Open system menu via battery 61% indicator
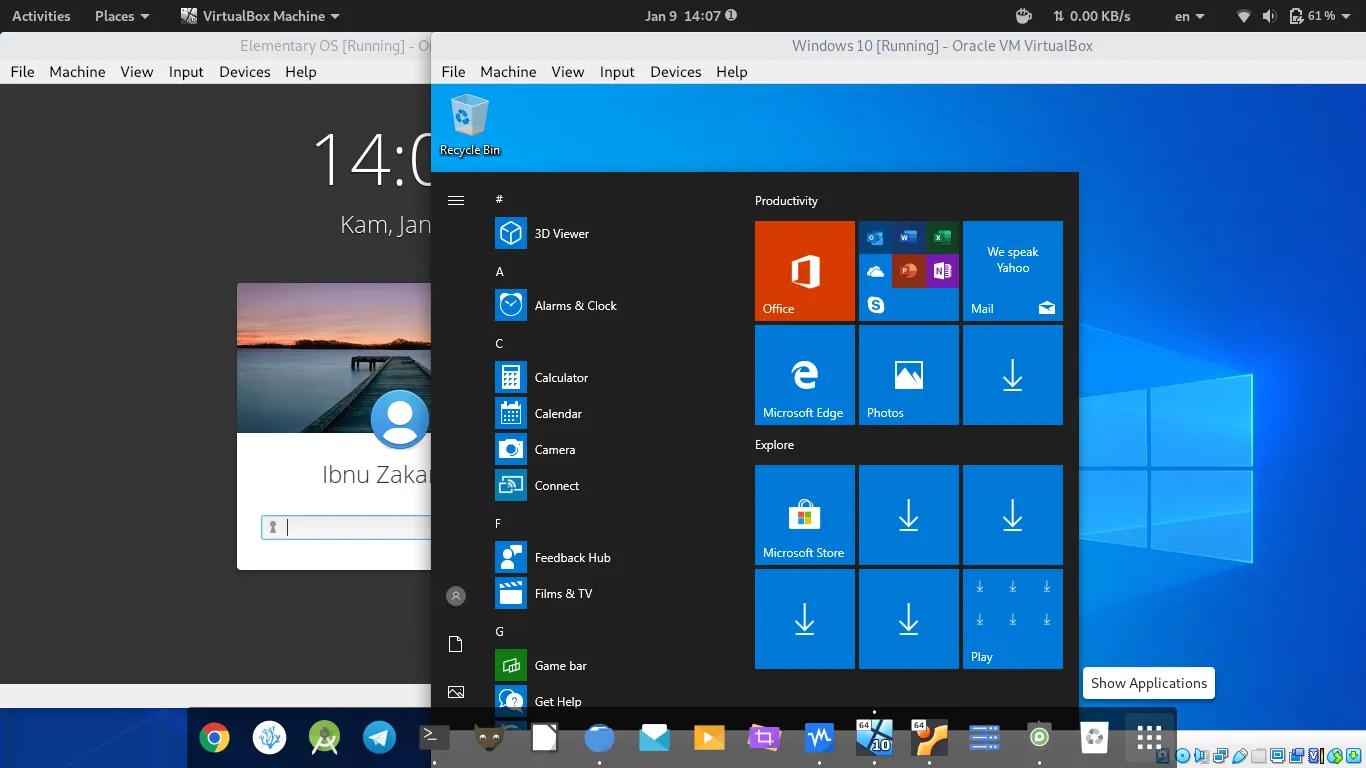This screenshot has height=768, width=1366. click(1320, 16)
